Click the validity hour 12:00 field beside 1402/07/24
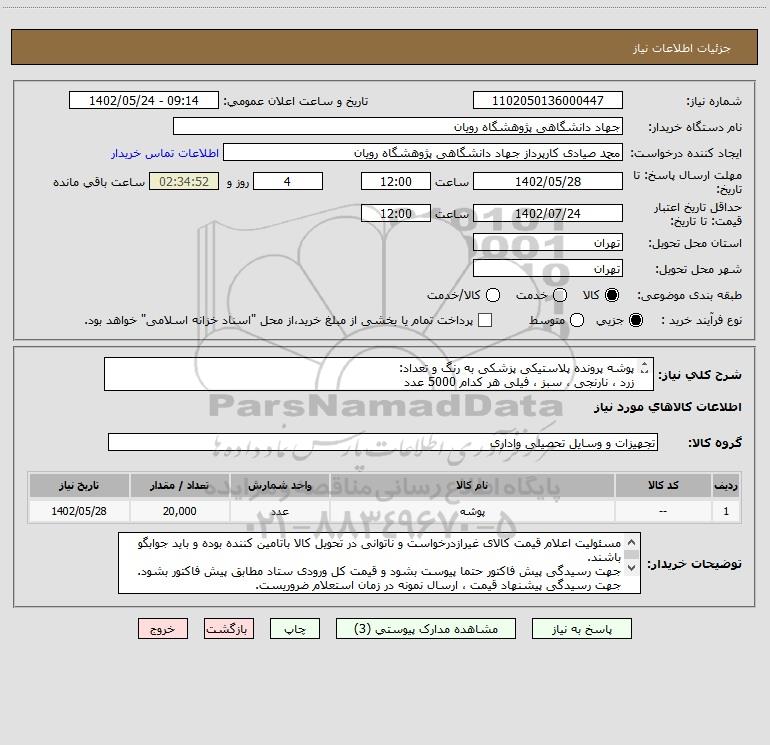The image size is (770, 745). [396, 213]
